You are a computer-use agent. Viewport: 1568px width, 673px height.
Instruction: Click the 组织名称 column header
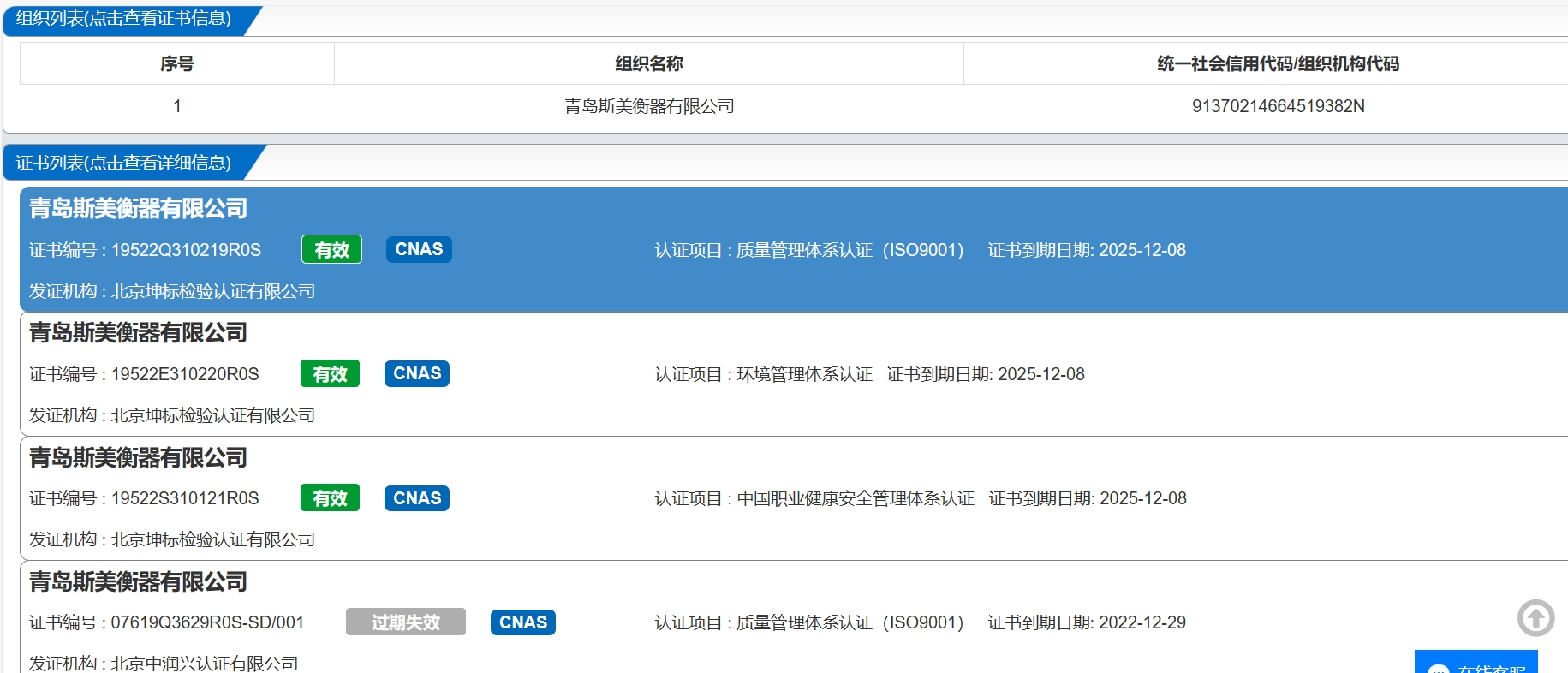point(649,63)
